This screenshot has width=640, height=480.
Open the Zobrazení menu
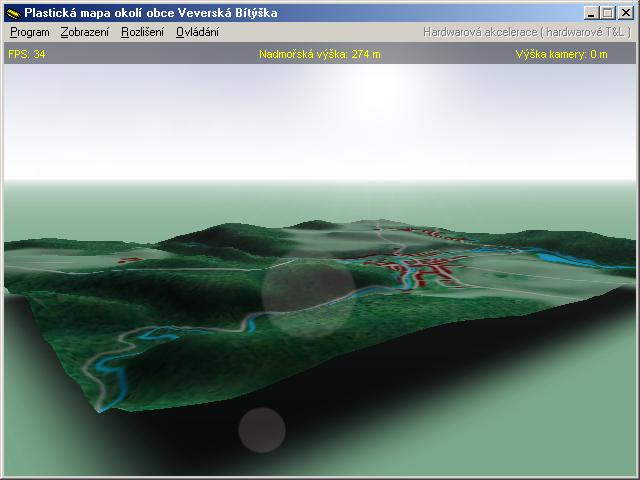84,32
